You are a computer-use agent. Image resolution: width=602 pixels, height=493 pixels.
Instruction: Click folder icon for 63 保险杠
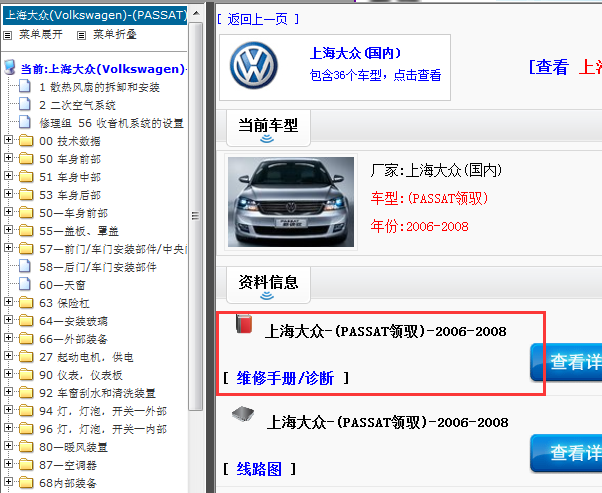coord(26,303)
